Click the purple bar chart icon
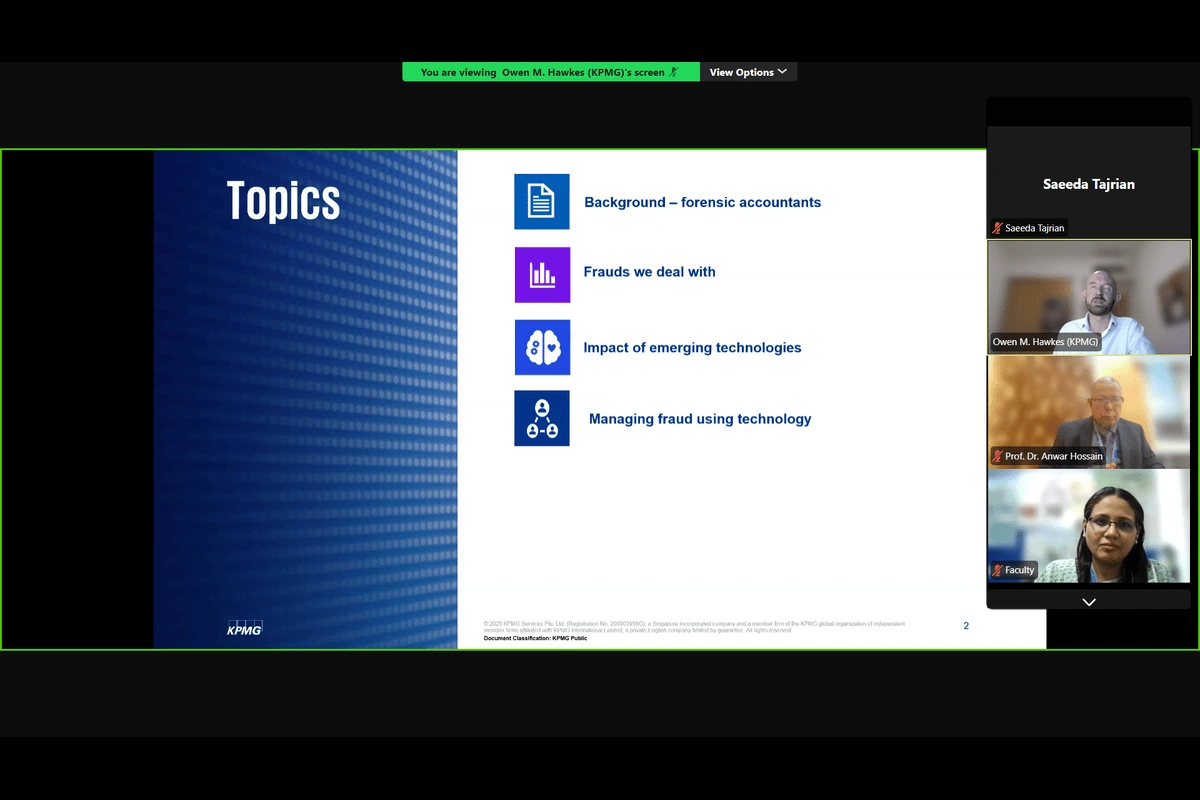The width and height of the screenshot is (1200, 800). click(x=542, y=275)
